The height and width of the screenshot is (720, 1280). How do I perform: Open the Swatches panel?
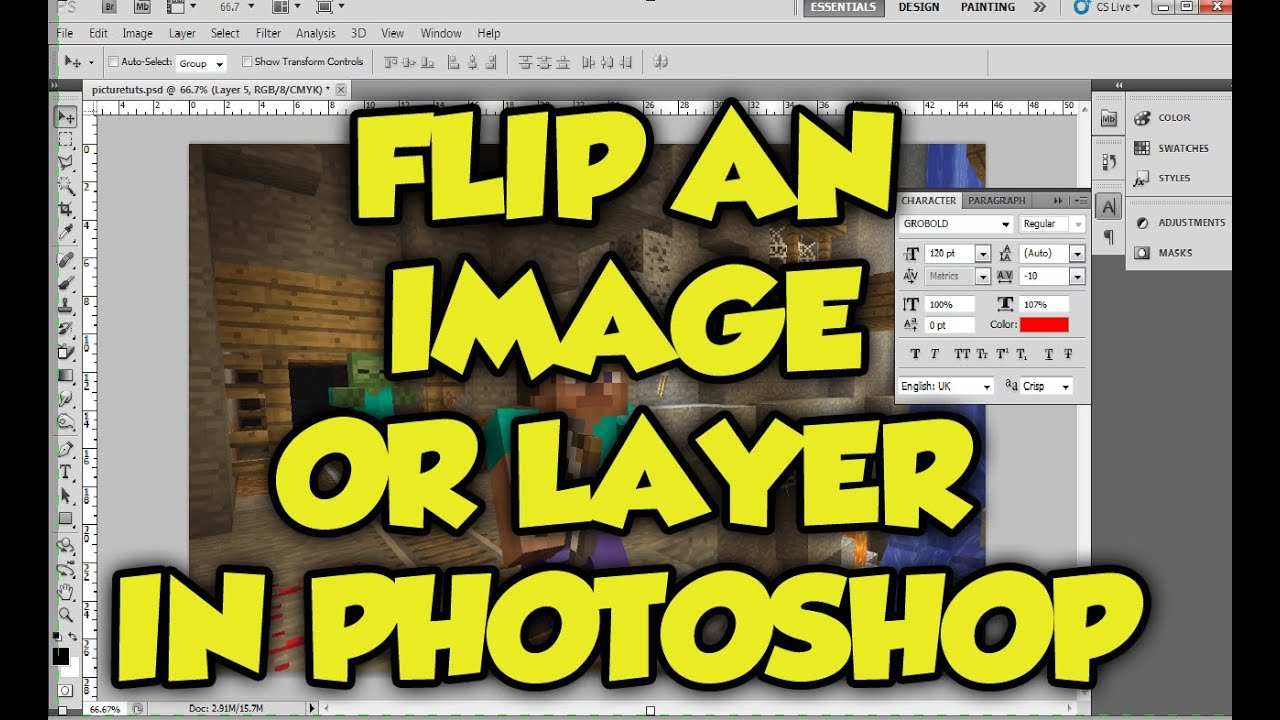1180,148
